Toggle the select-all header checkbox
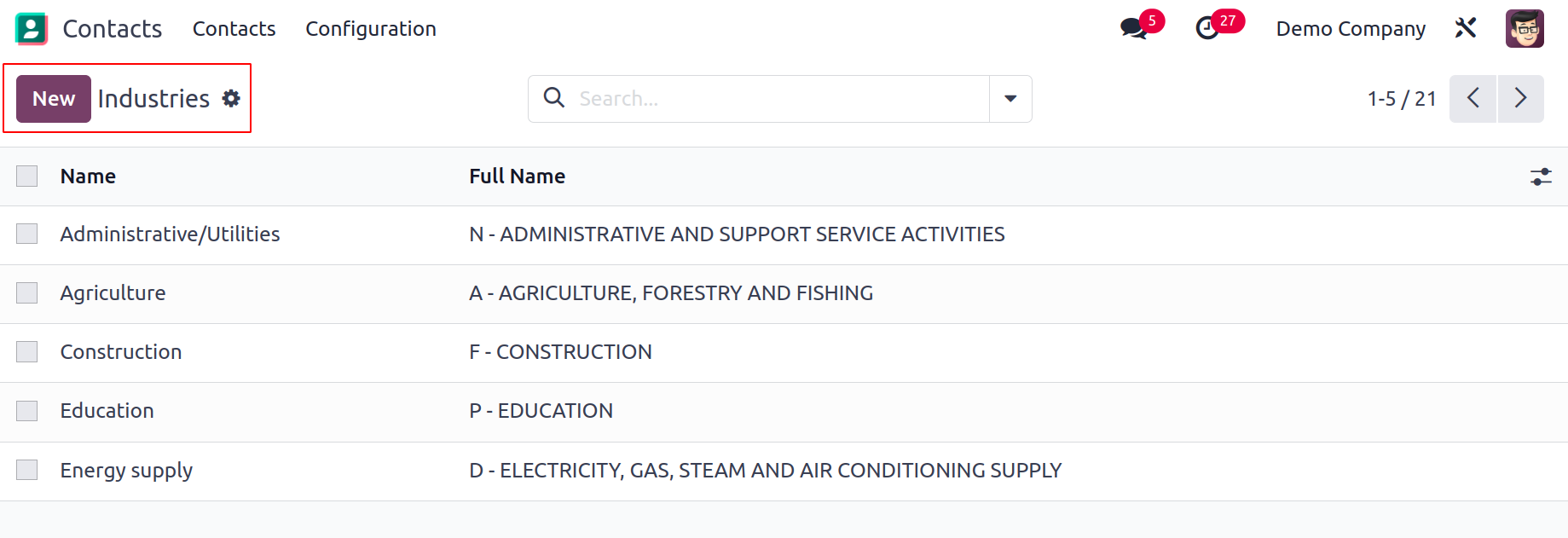 27,176
